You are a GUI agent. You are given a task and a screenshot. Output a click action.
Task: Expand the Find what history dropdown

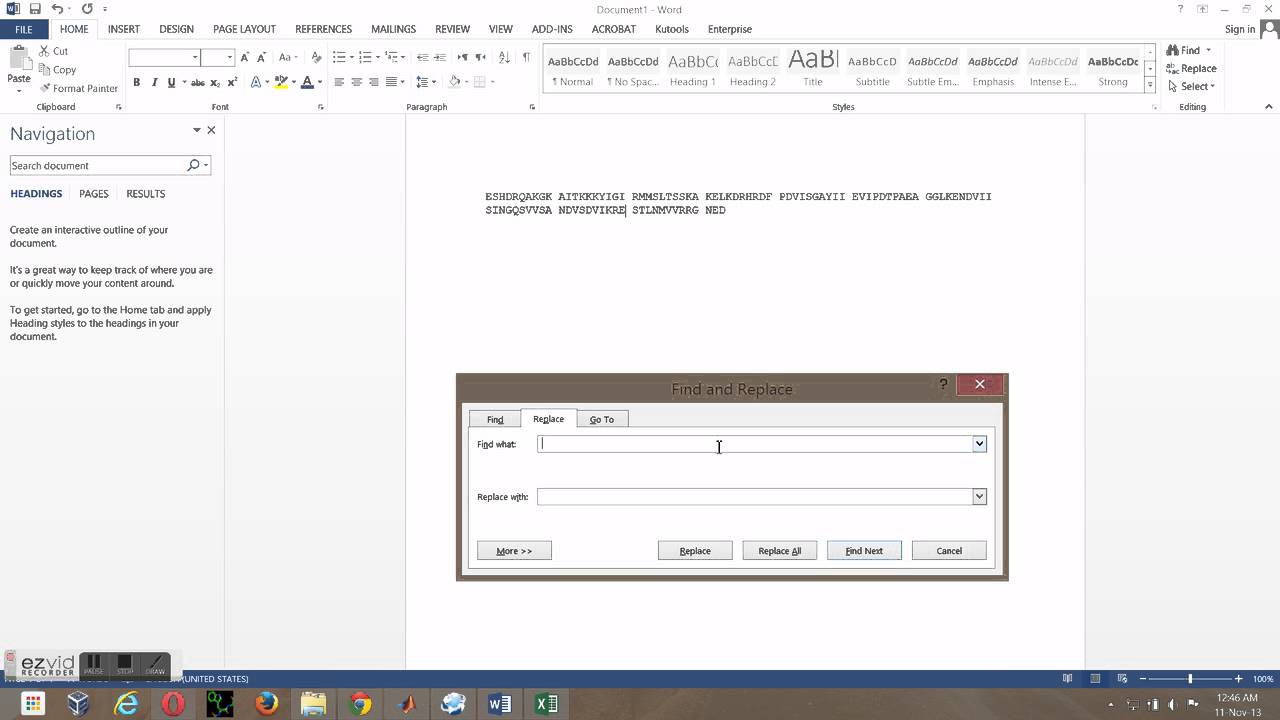pyautogui.click(x=979, y=444)
